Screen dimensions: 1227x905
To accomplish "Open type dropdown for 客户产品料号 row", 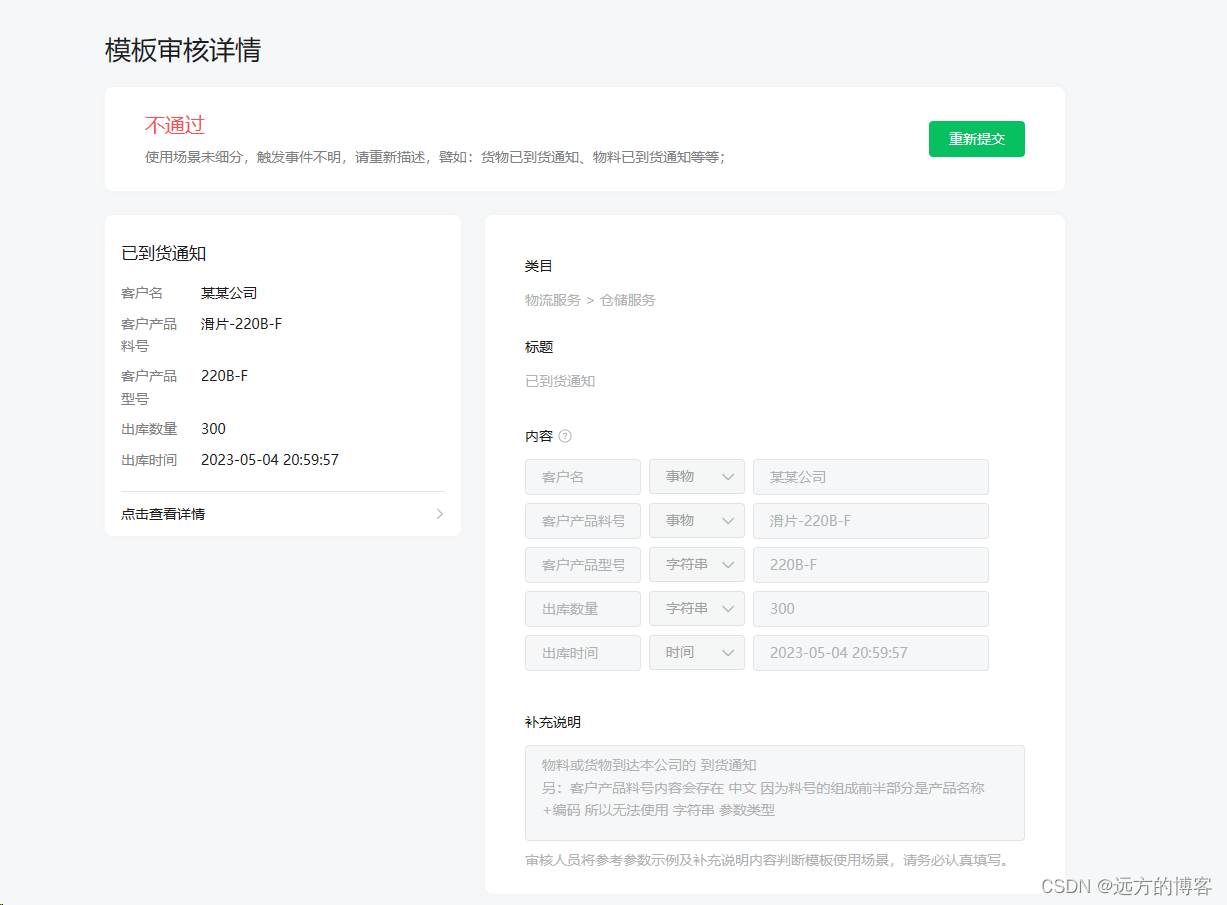I will click(697, 521).
